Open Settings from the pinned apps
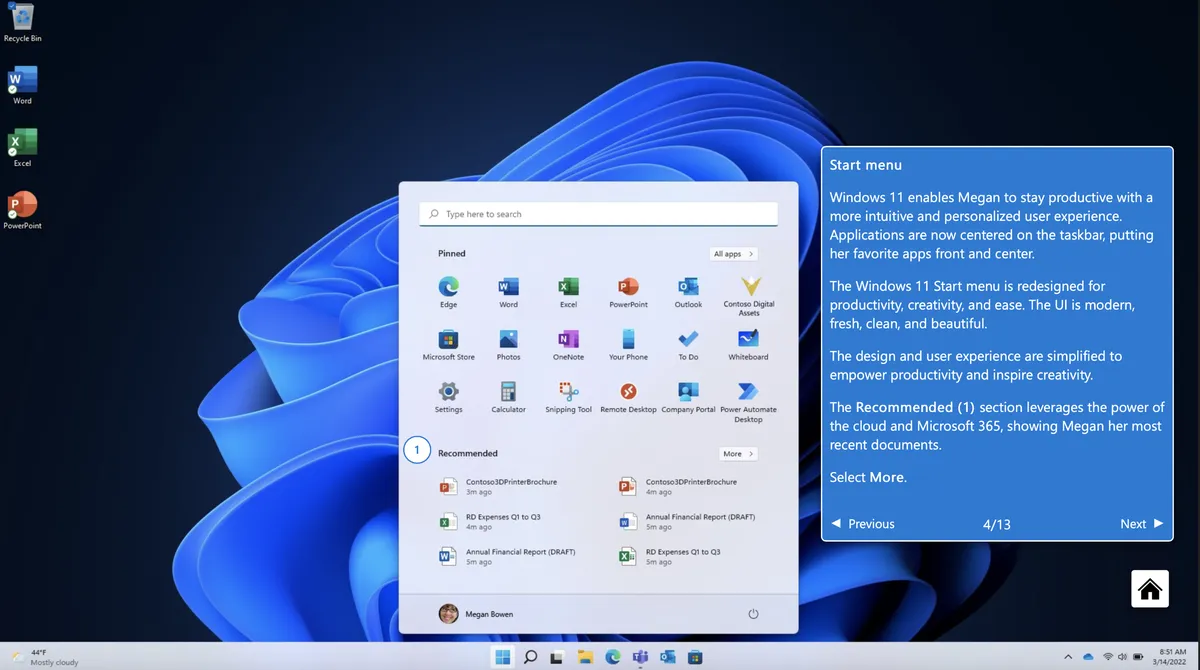This screenshot has width=1200, height=670. click(448, 397)
